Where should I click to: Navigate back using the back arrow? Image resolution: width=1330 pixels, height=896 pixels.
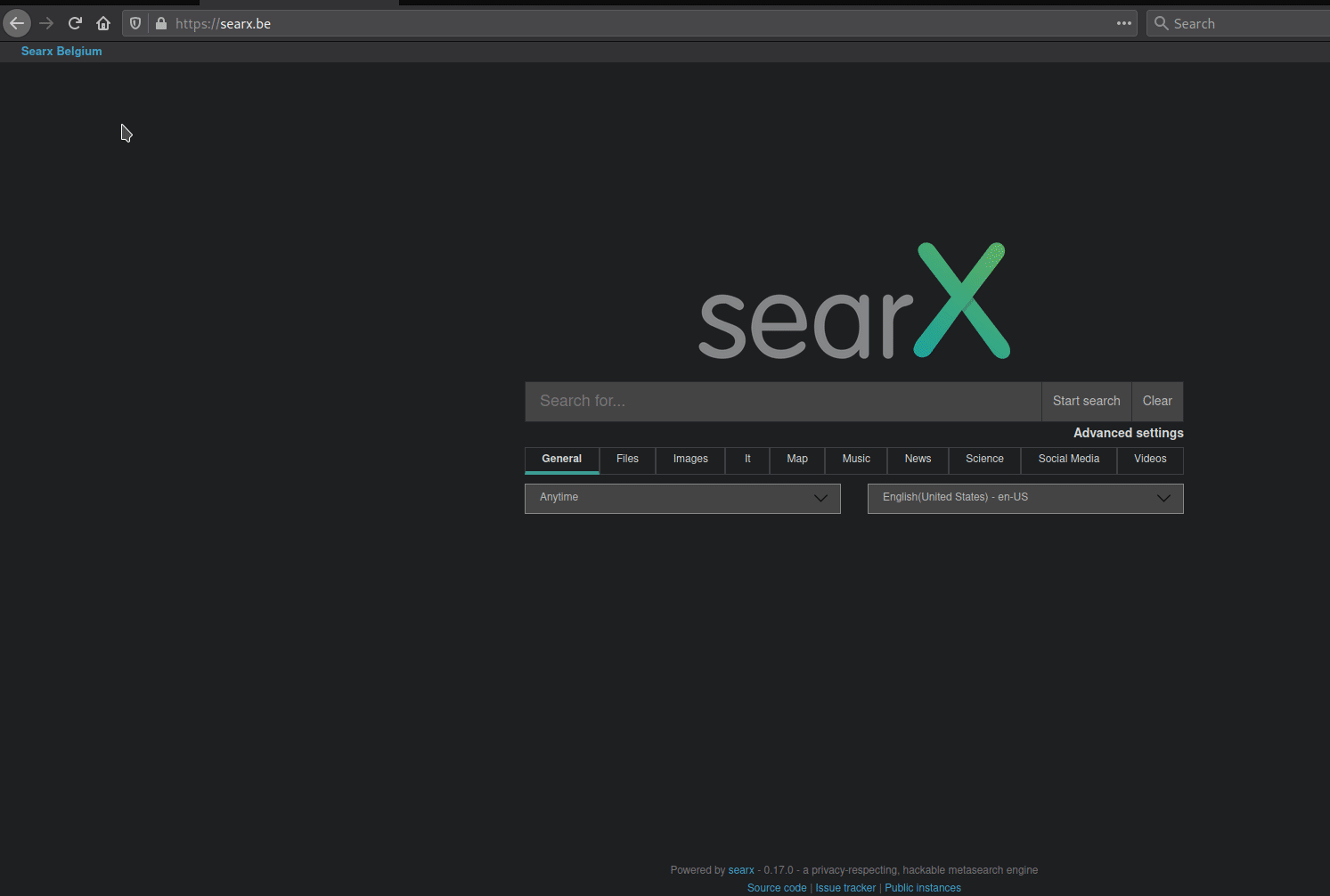(16, 23)
